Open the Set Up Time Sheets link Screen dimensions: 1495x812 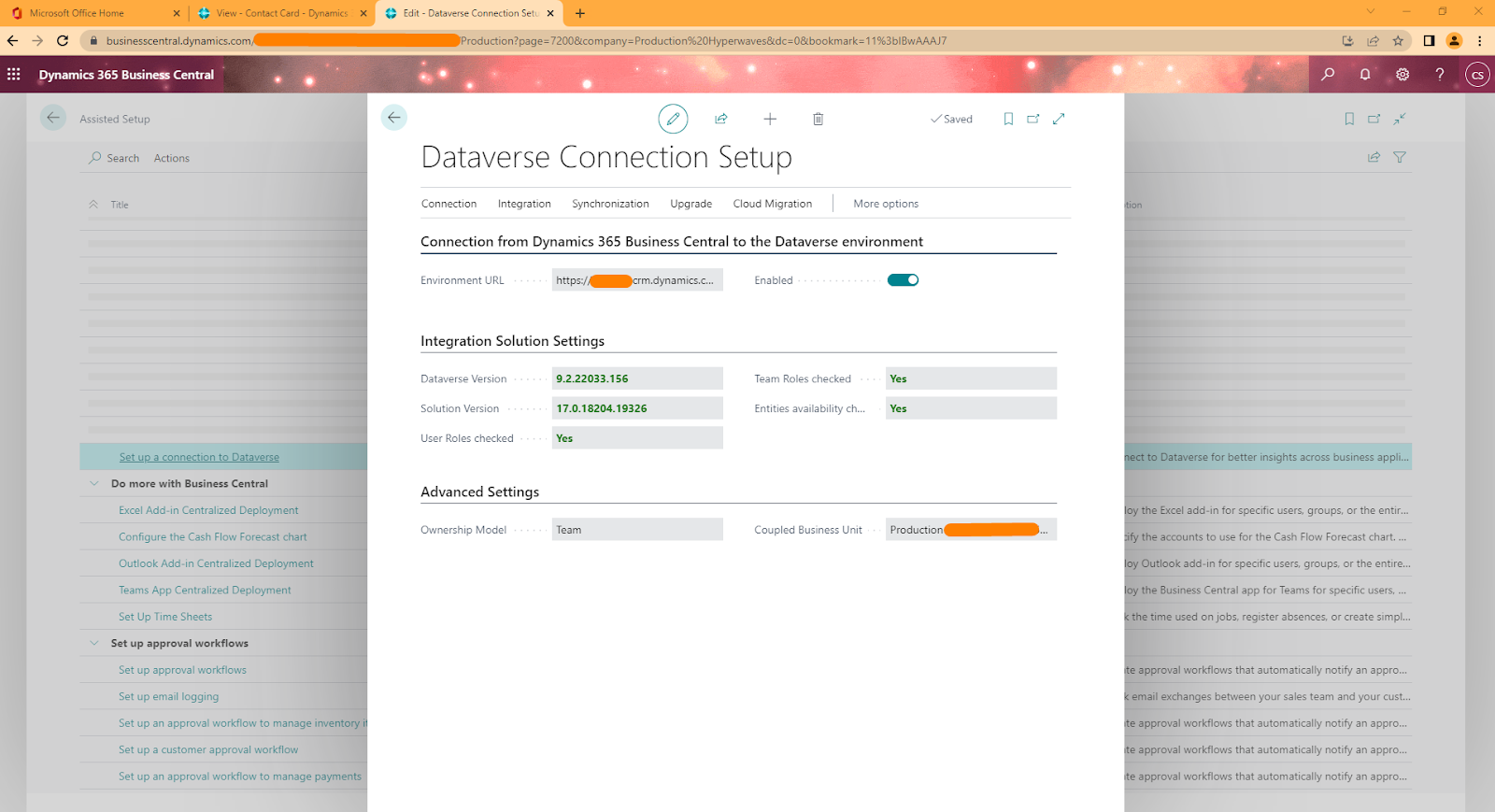165,617
